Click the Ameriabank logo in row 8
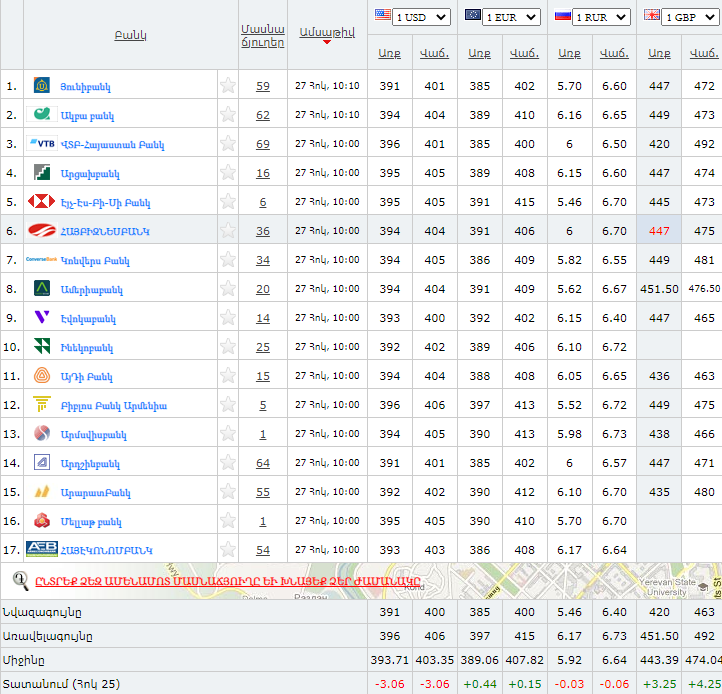 (x=42, y=288)
